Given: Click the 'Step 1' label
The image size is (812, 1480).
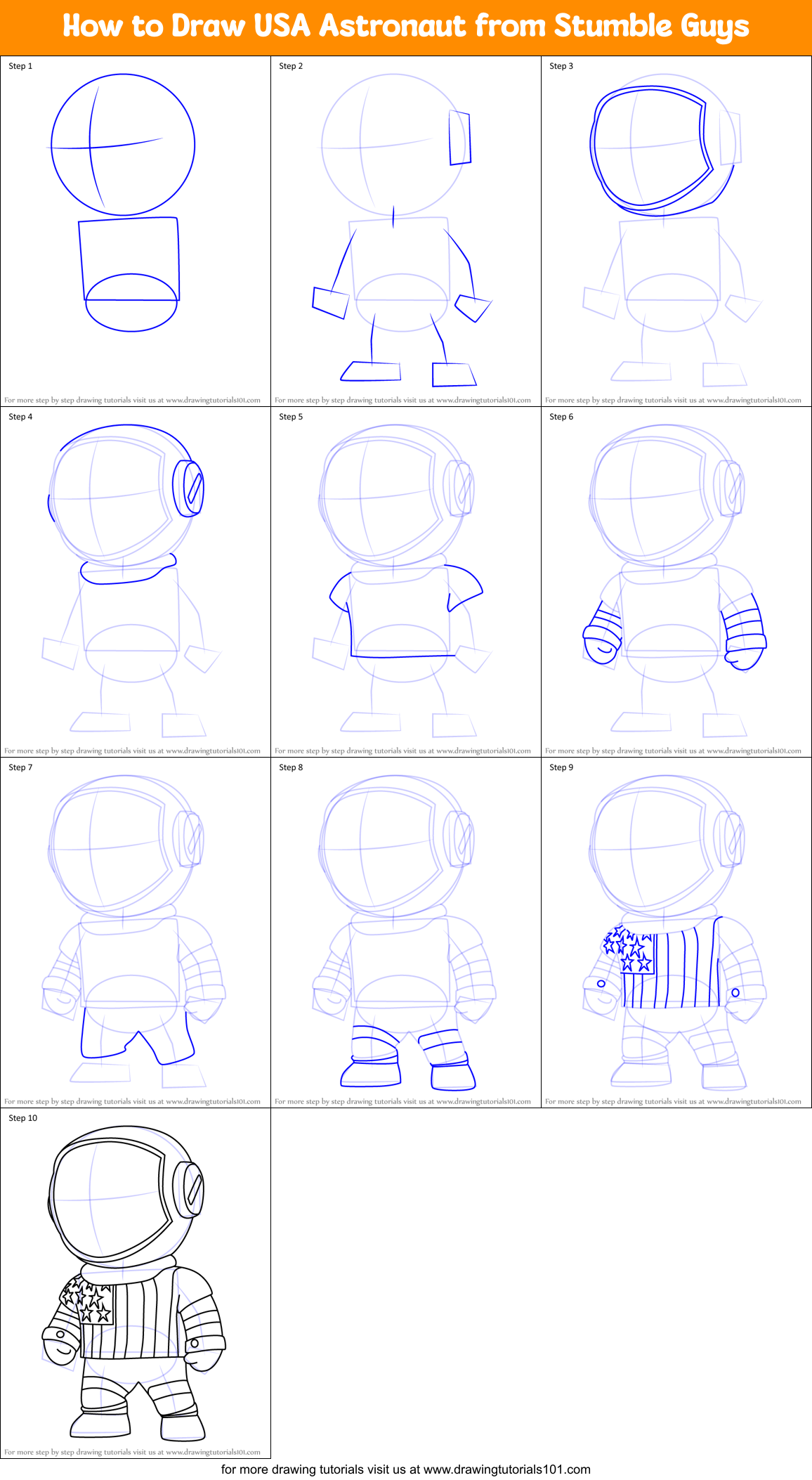Looking at the screenshot, I should tap(20, 66).
